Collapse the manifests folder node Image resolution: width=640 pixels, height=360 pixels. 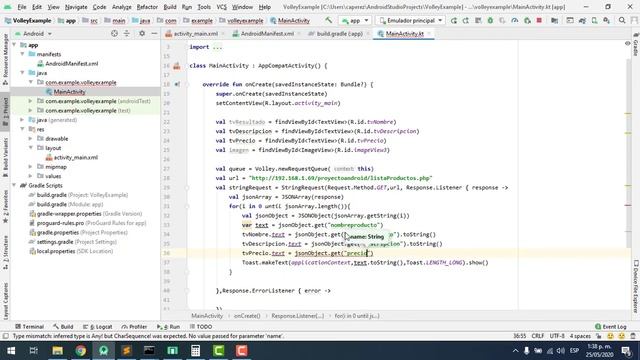(x=23, y=54)
